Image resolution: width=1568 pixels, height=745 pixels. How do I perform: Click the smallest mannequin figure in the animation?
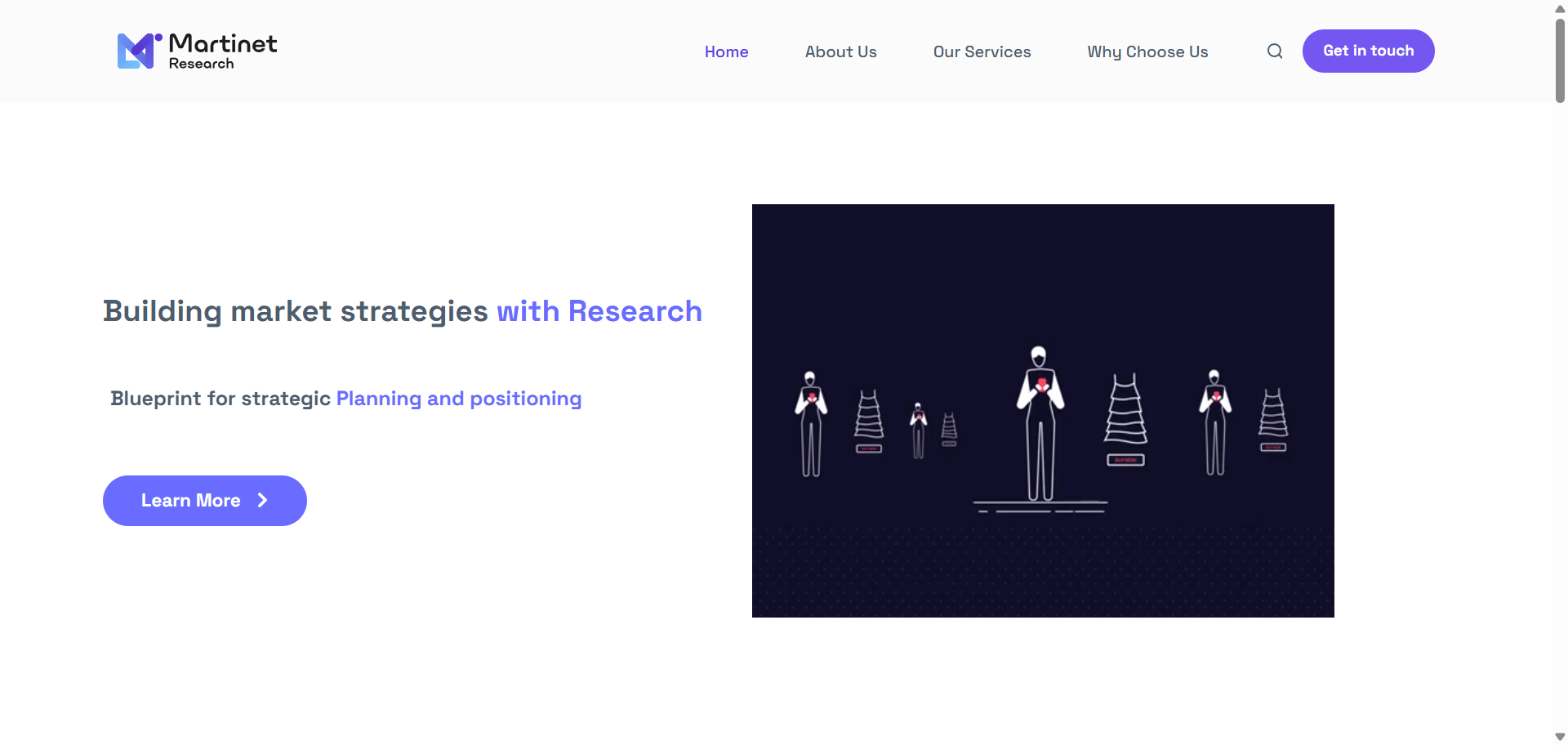[x=919, y=430]
